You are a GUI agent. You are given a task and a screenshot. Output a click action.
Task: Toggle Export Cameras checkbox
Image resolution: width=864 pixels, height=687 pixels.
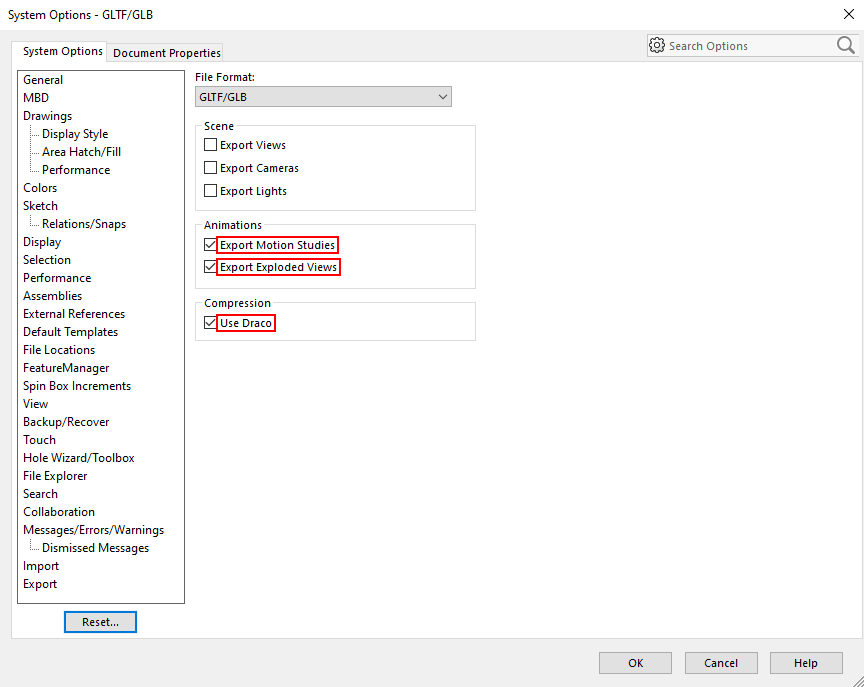coord(211,168)
